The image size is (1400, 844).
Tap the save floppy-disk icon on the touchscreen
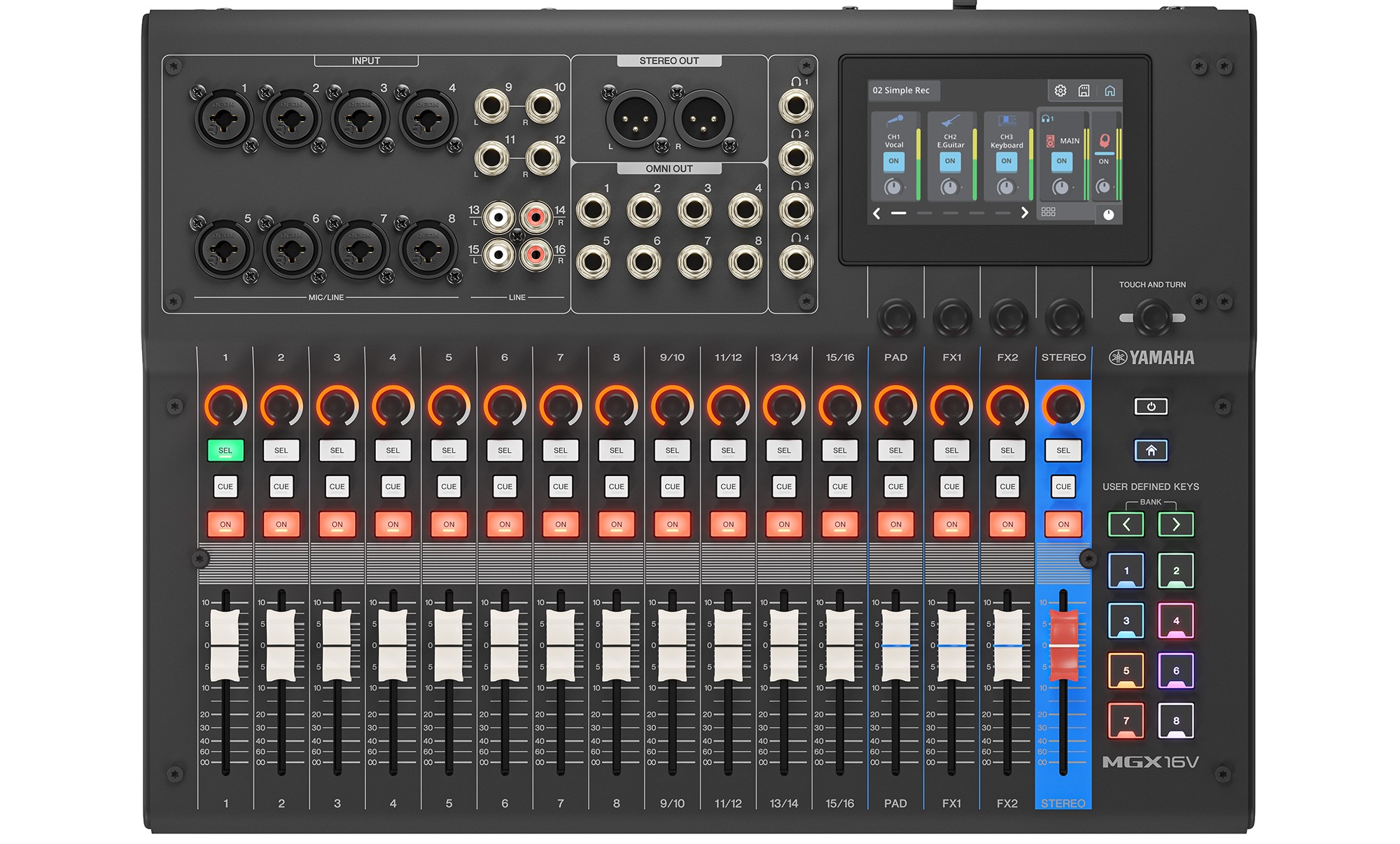[1085, 91]
